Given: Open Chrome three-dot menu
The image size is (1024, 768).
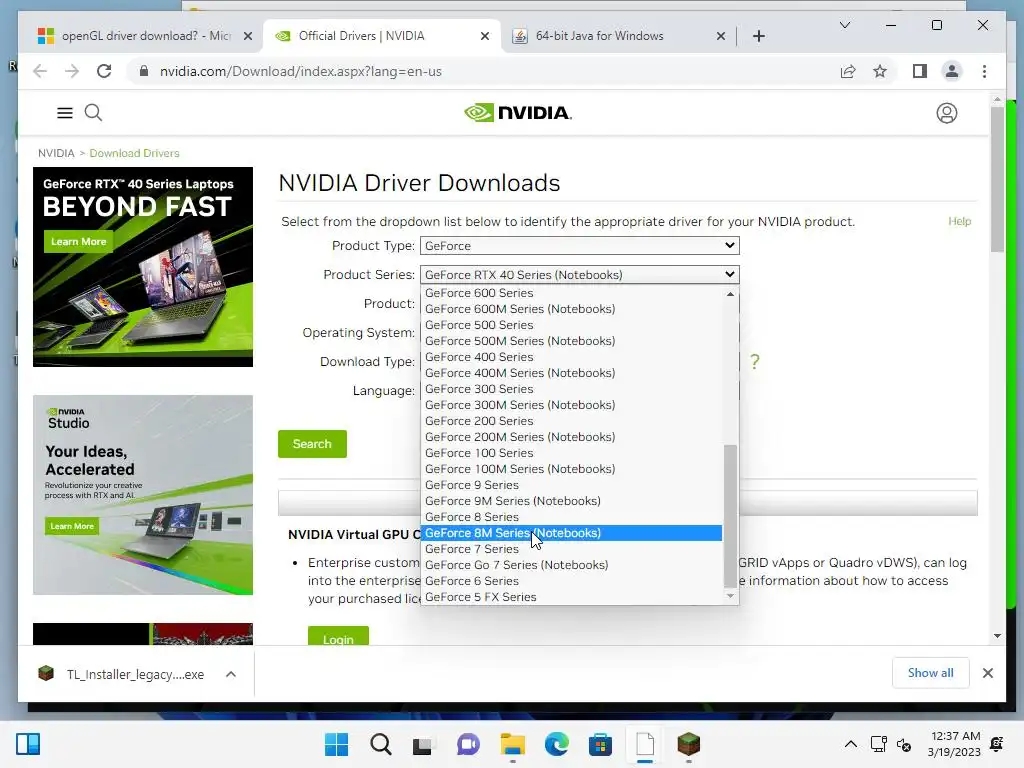Looking at the screenshot, I should click(984, 71).
